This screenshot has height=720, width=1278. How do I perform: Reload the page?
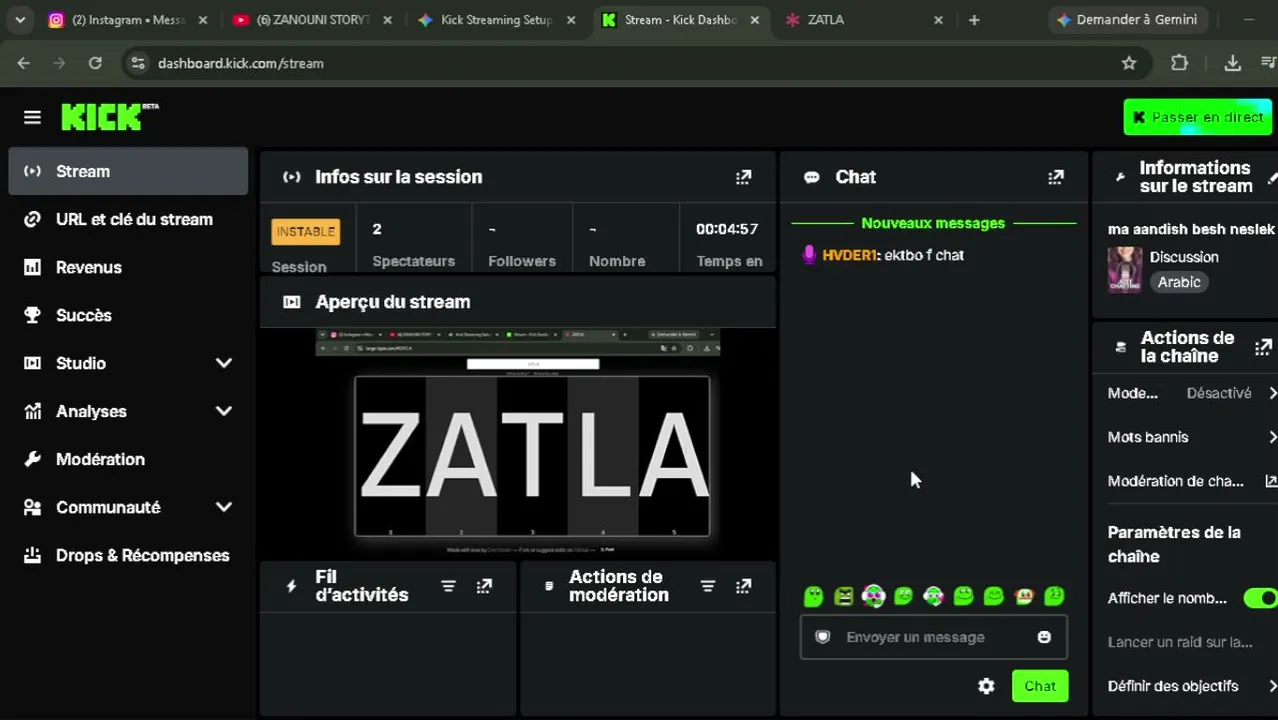[x=95, y=63]
